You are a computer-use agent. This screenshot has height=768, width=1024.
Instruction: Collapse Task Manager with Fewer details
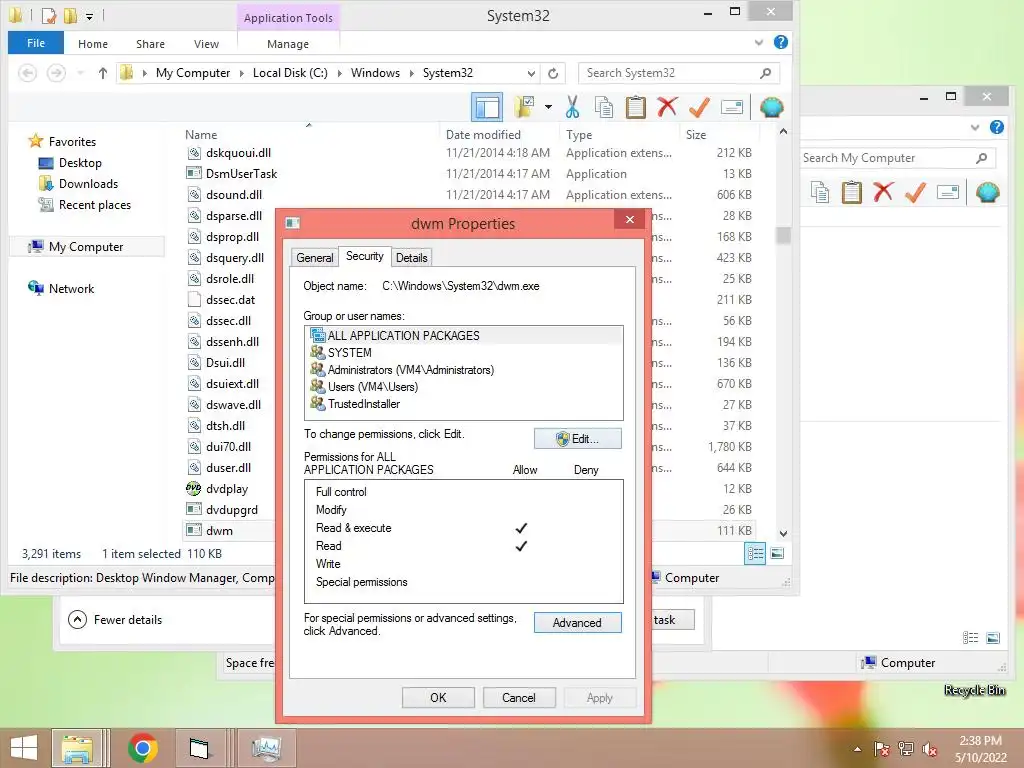coord(115,620)
